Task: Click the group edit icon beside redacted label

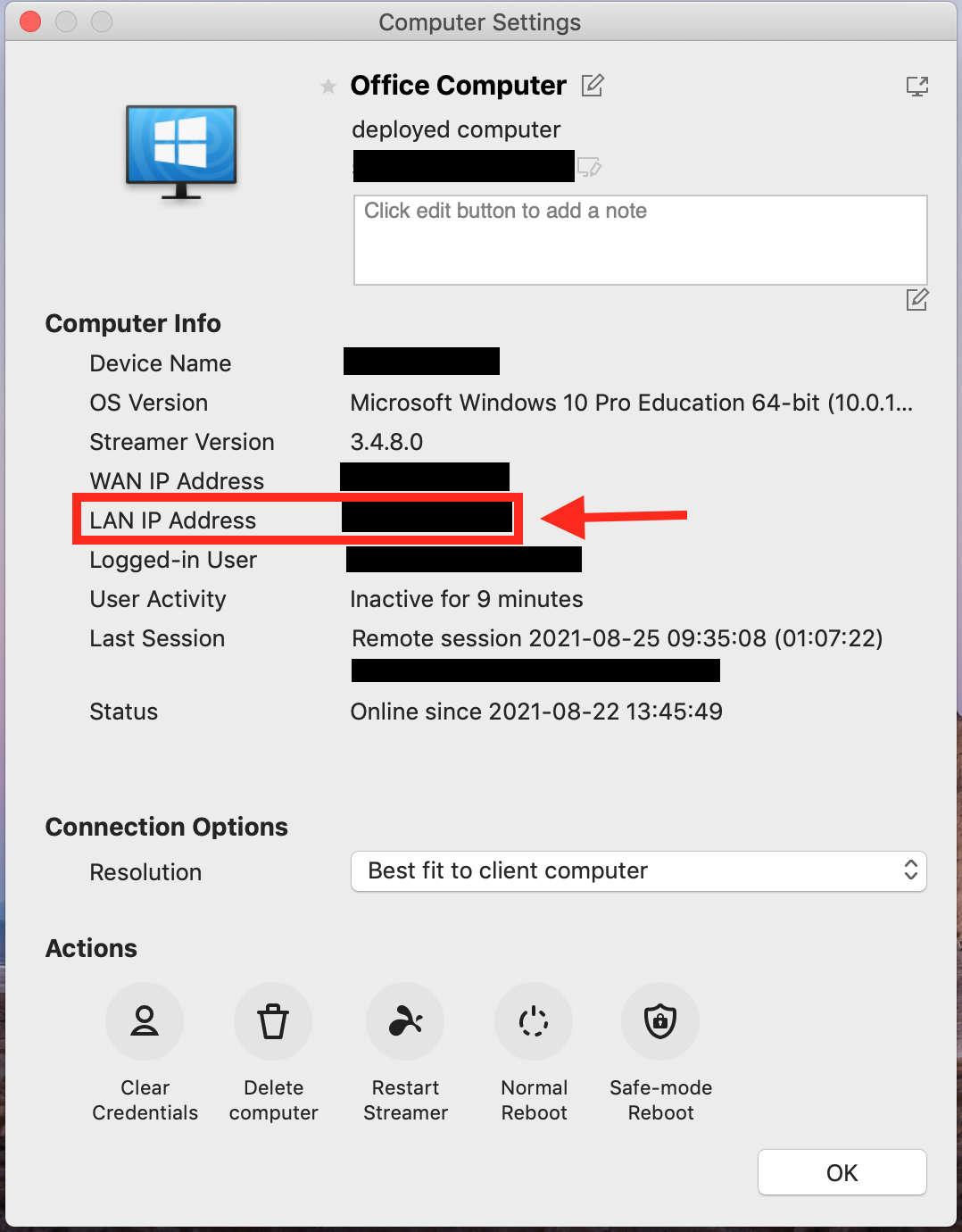Action: coord(590,167)
